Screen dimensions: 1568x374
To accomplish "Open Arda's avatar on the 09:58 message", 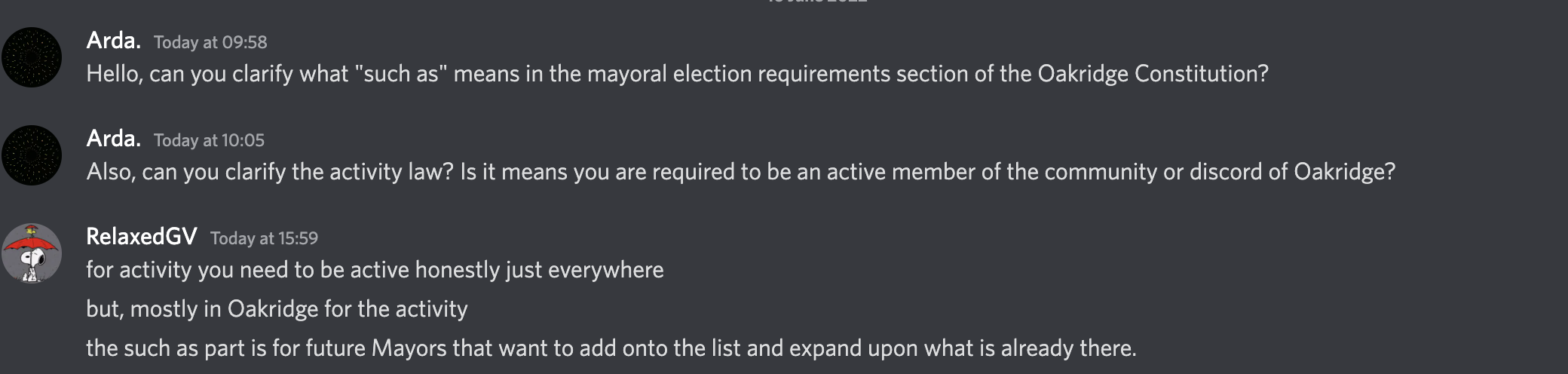I will (31, 57).
